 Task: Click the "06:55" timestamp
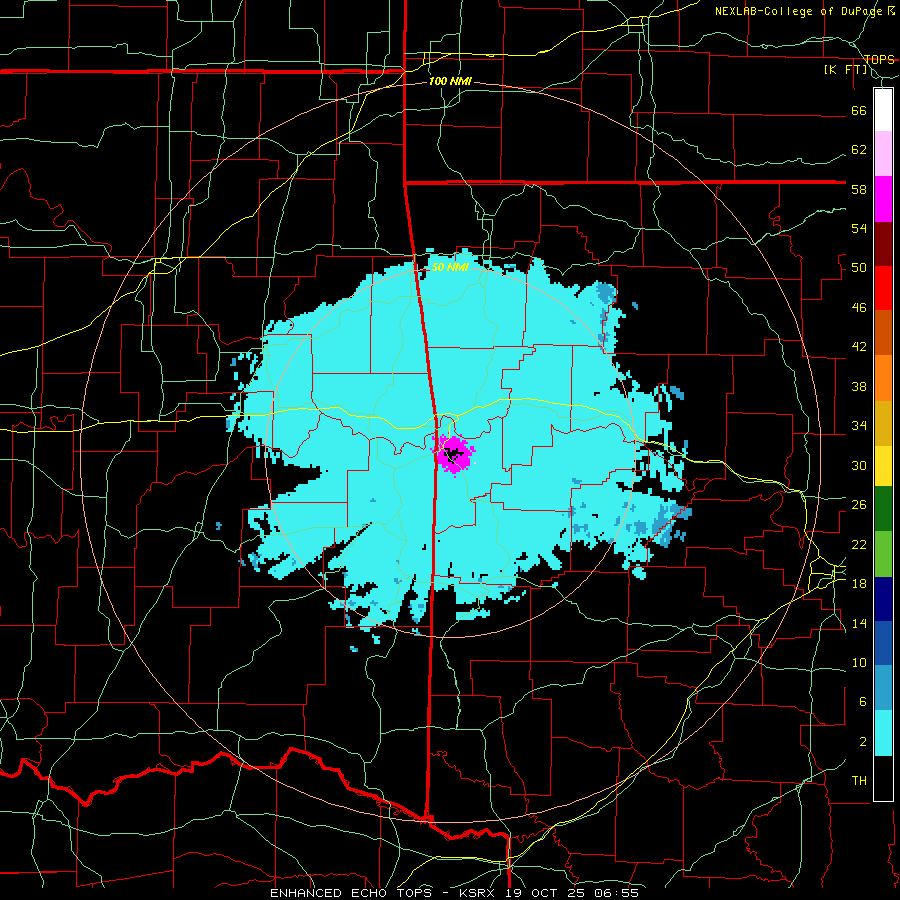(x=619, y=893)
